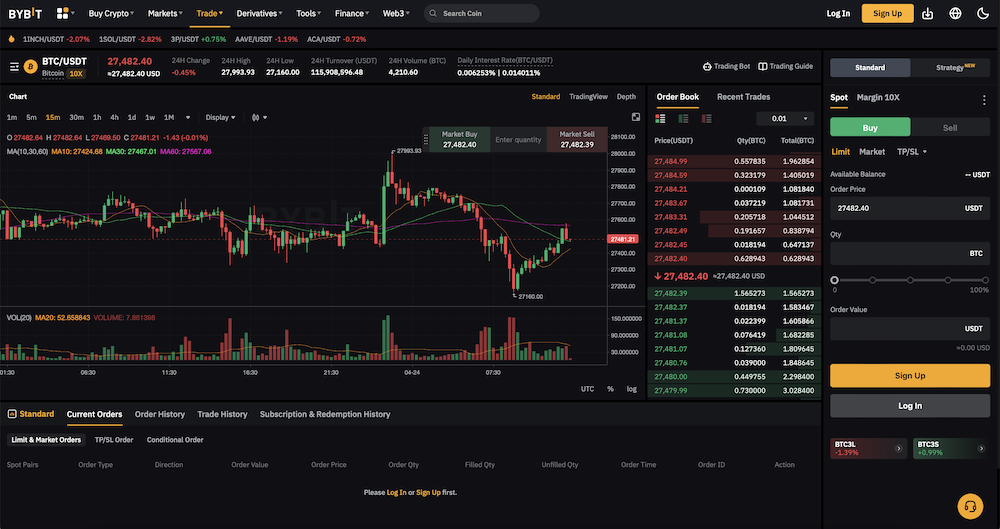Click the yellow Sign Up button in order panel
This screenshot has height=529, width=1000.
(910, 375)
